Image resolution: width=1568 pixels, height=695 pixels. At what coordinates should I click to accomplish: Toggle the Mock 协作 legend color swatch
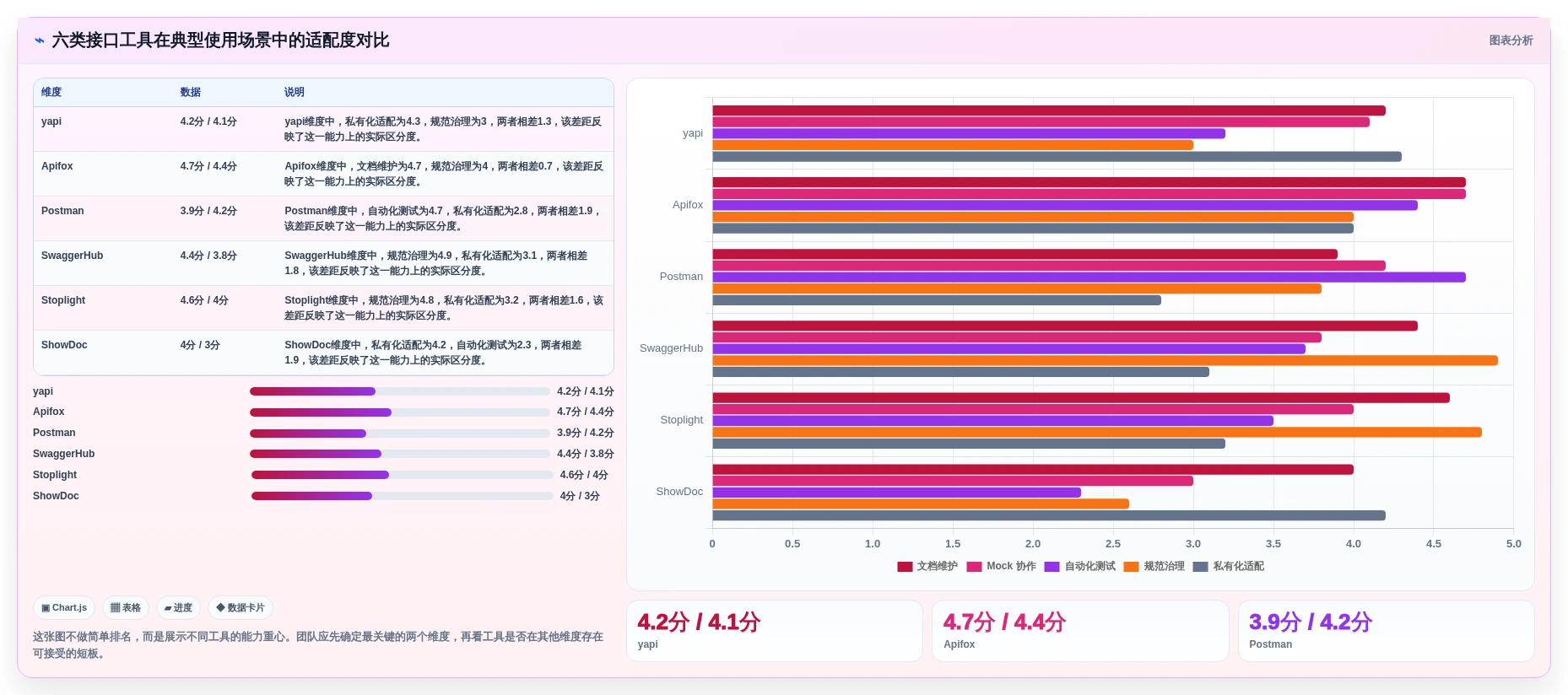tap(974, 567)
